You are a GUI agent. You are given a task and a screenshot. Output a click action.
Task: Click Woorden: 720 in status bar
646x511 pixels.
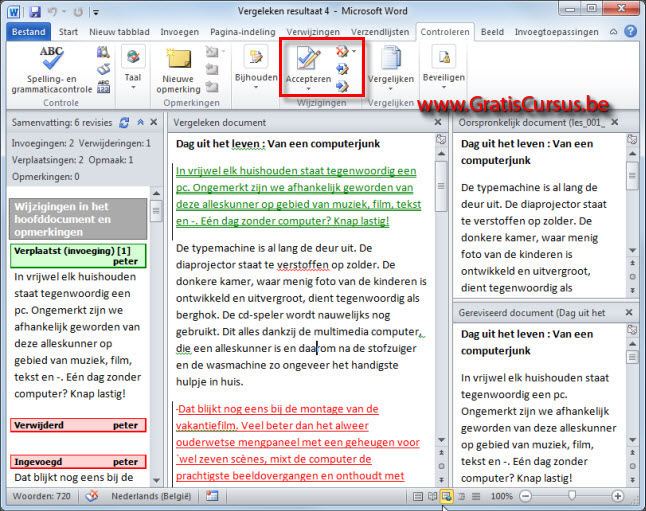[x=42, y=496]
